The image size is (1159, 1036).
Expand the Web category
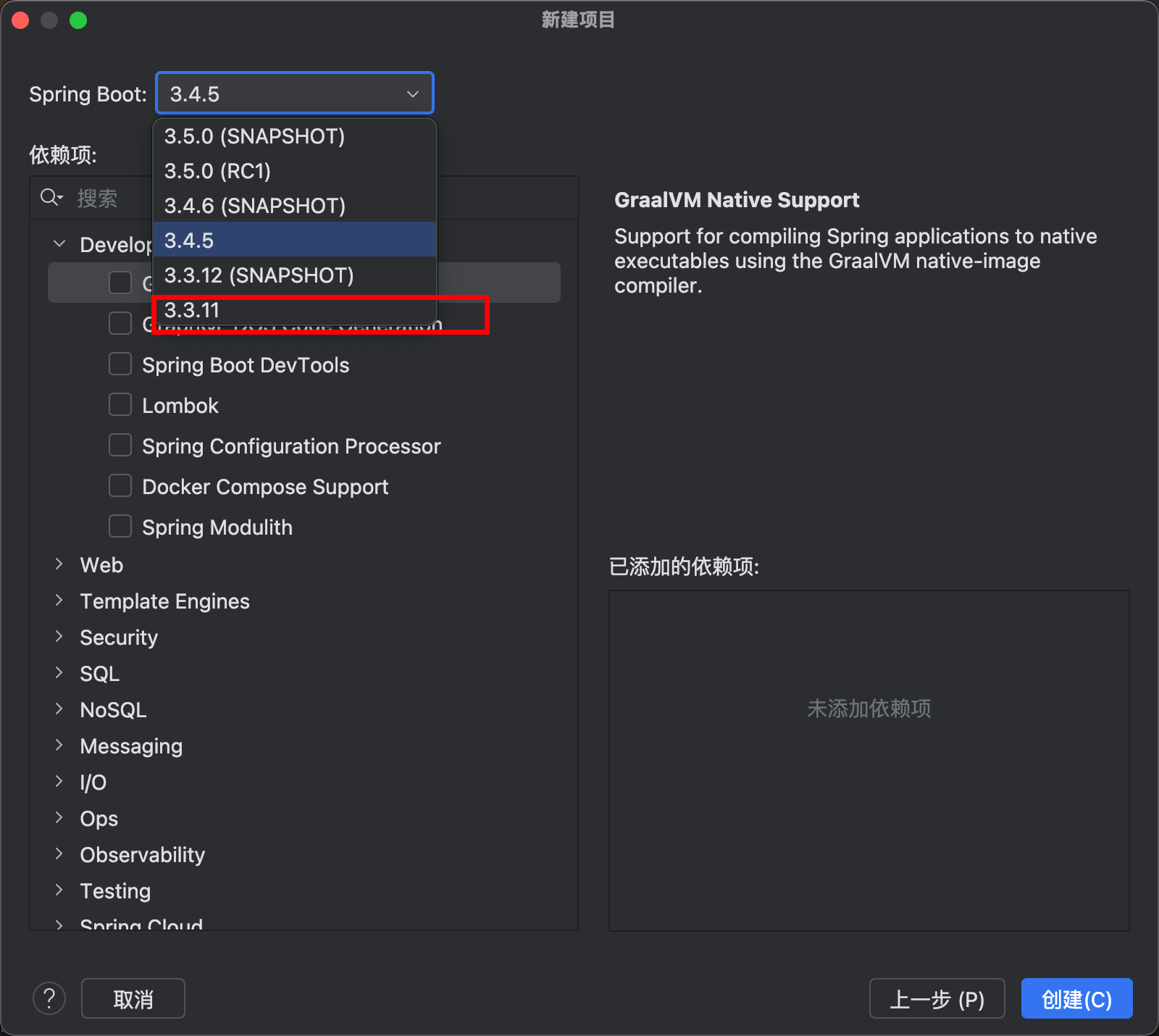click(59, 564)
